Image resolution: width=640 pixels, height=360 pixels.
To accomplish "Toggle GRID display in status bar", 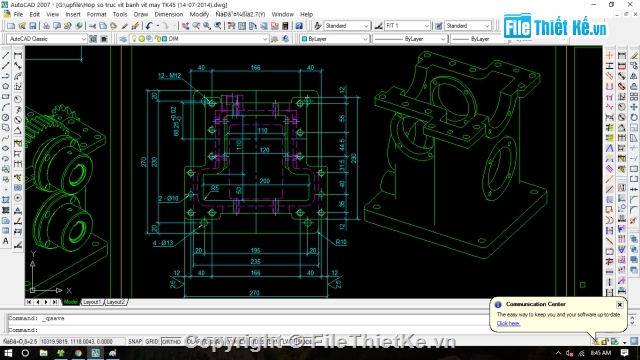I will [x=151, y=341].
